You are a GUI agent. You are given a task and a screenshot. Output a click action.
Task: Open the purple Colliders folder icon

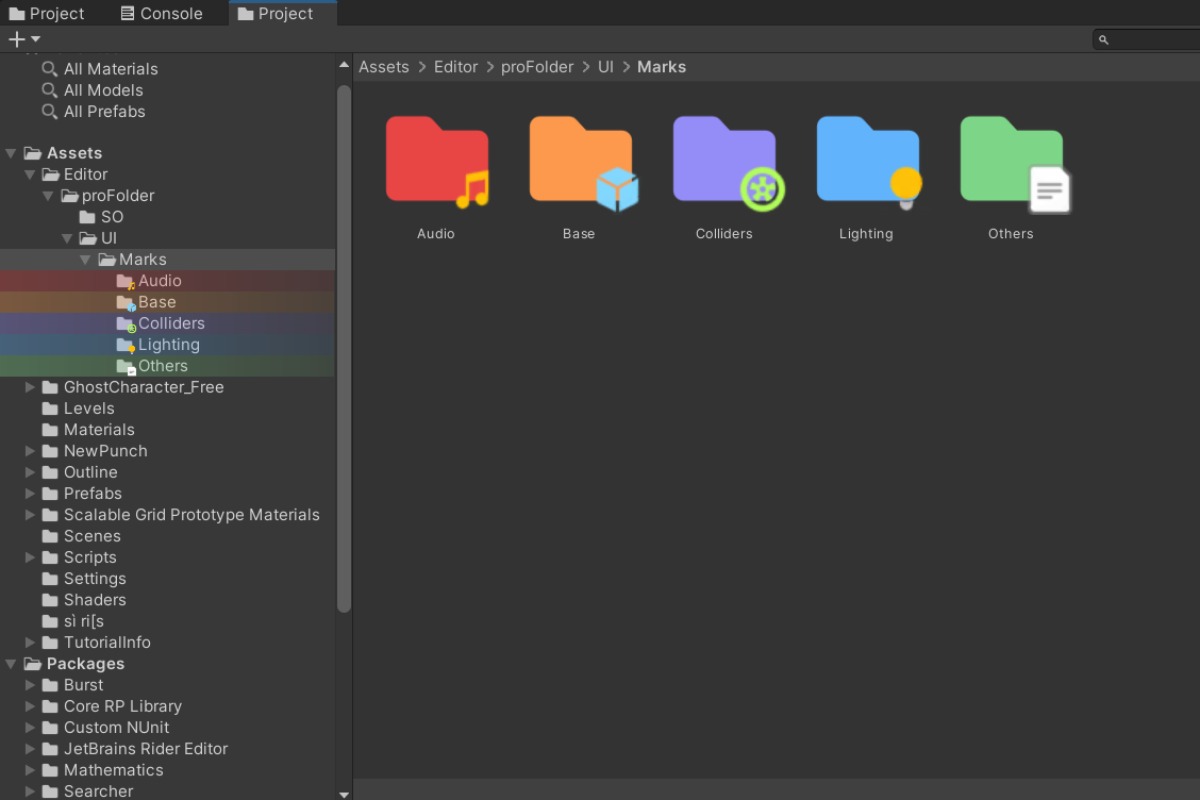coord(724,162)
